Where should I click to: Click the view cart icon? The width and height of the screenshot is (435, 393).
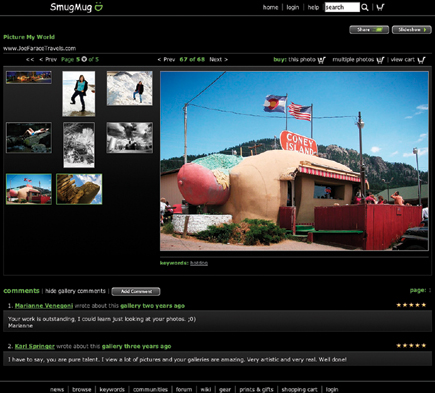(421, 60)
